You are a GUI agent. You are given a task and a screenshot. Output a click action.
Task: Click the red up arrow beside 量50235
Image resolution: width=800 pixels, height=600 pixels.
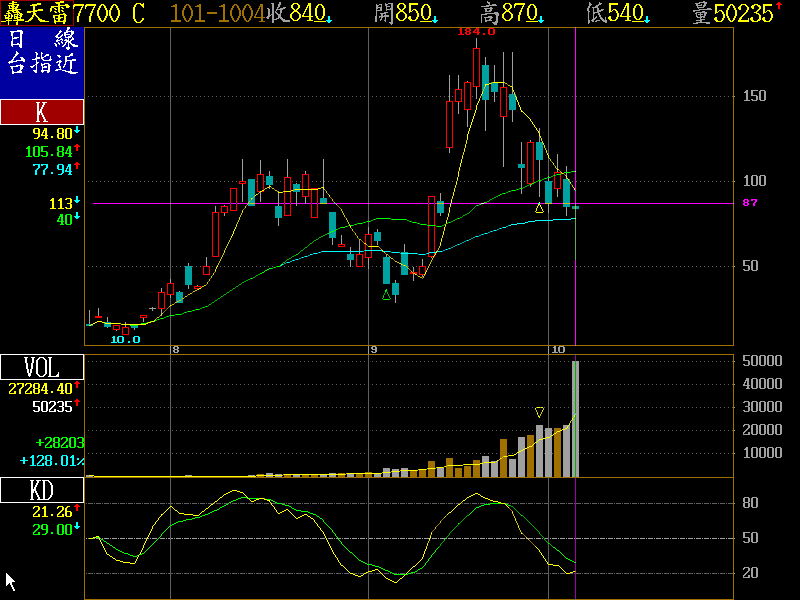779,8
